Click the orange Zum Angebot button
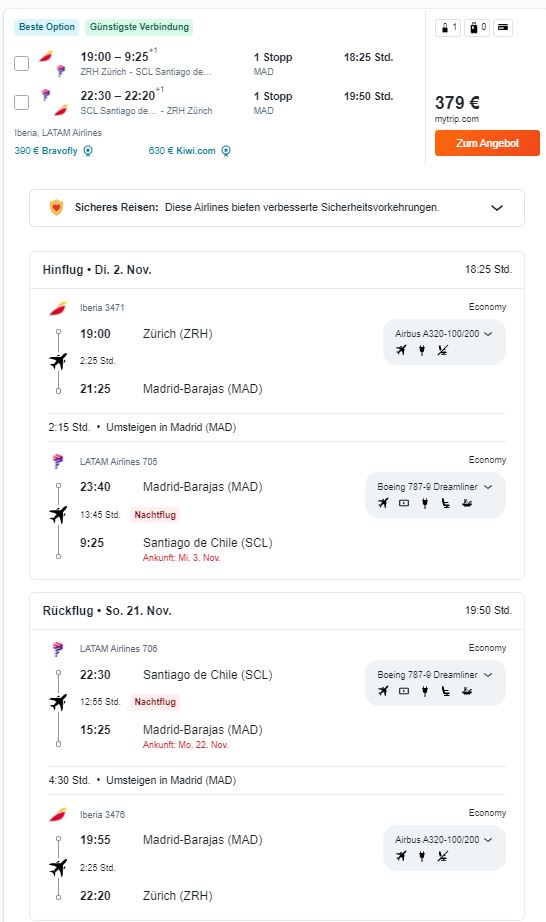546x922 pixels. 487,143
